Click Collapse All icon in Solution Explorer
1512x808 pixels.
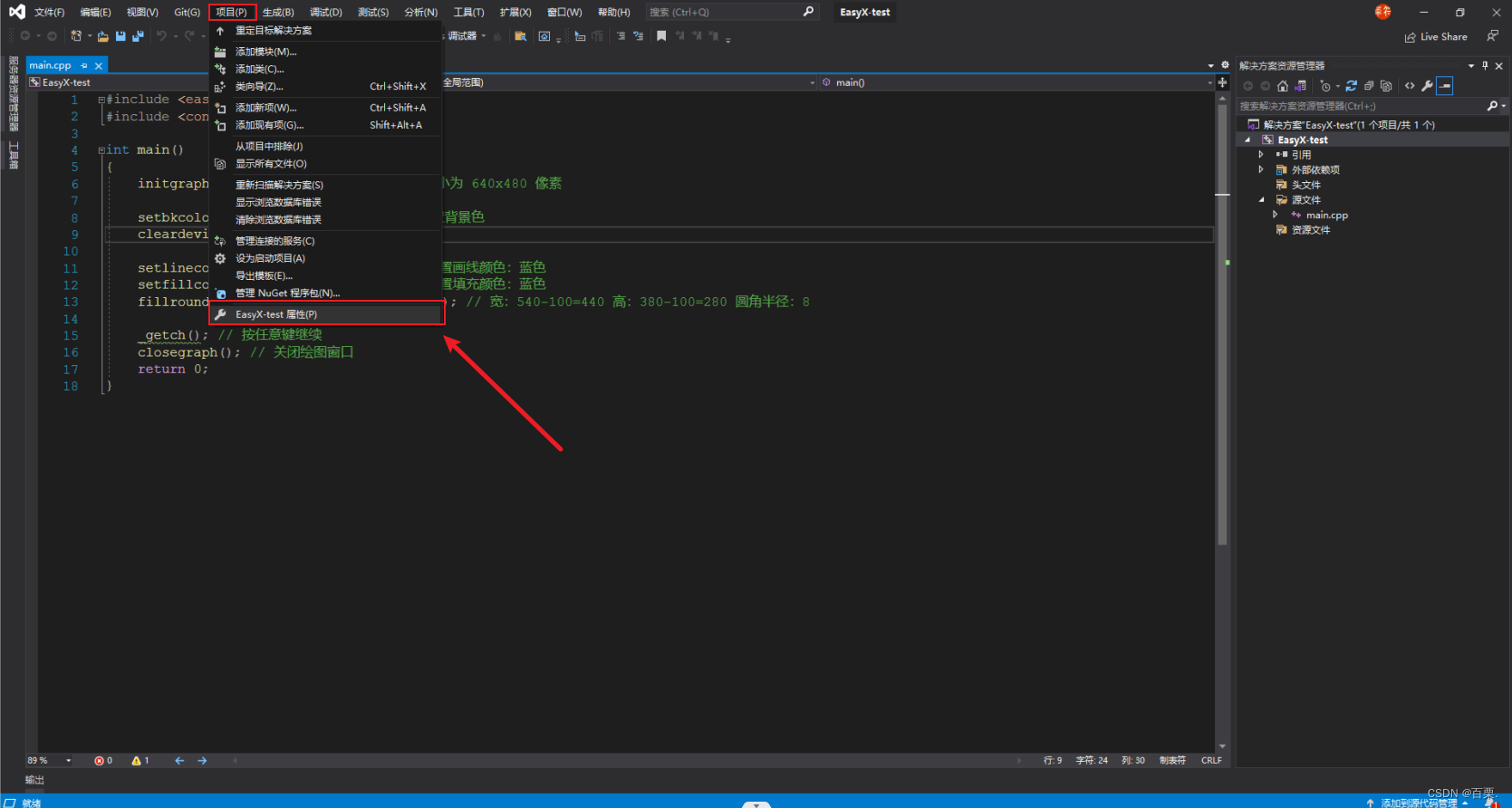[x=1369, y=86]
